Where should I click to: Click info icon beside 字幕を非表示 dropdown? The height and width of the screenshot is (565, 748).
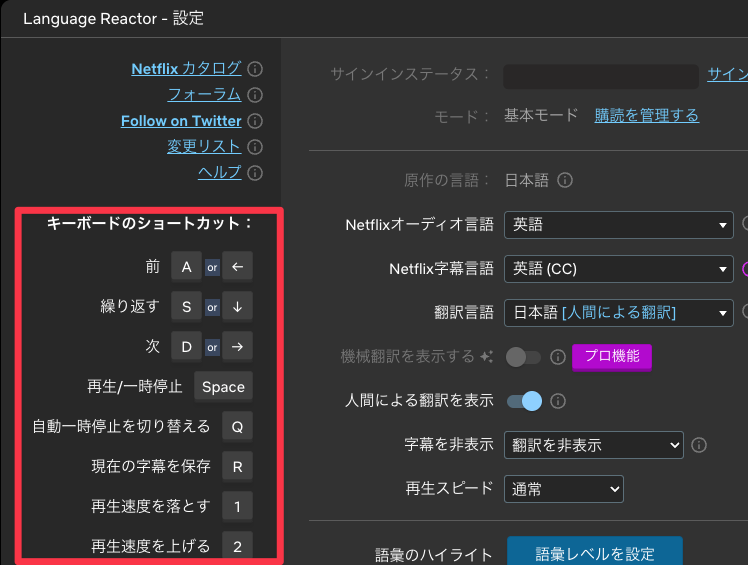coord(699,445)
